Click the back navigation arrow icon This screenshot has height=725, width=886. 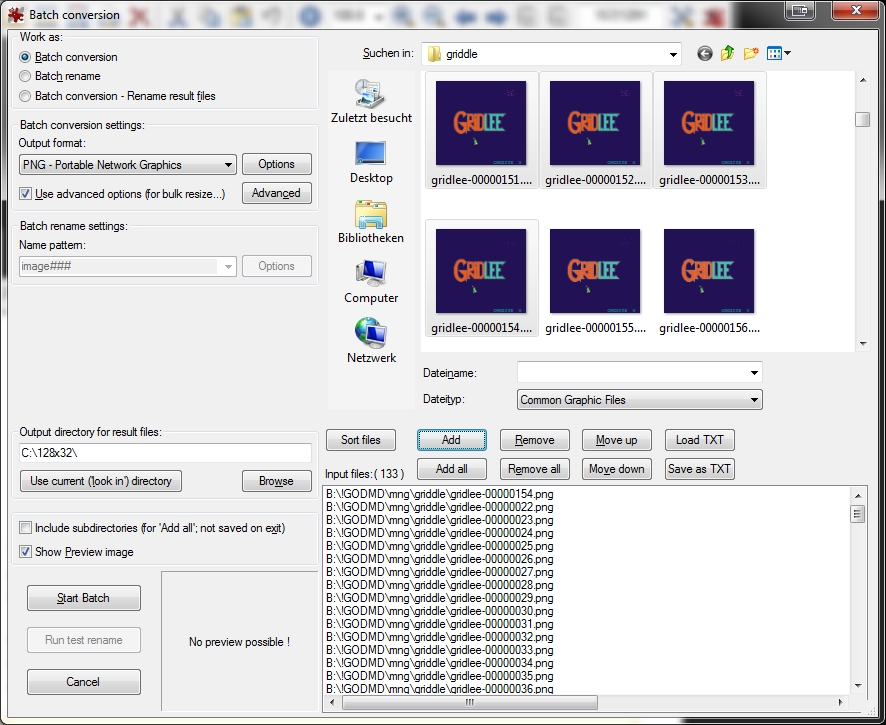click(705, 54)
